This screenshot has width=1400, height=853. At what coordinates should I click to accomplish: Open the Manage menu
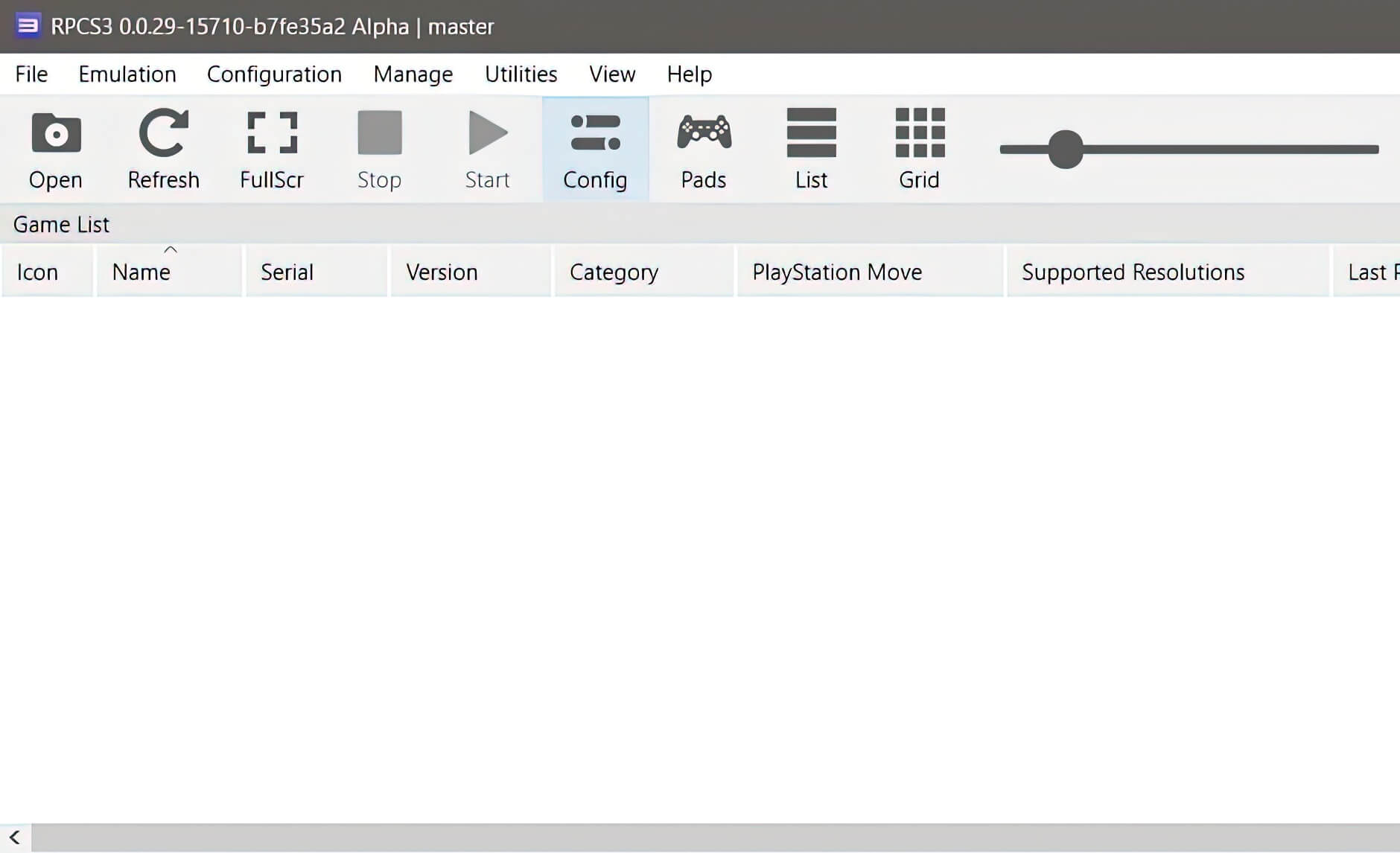pyautogui.click(x=413, y=74)
